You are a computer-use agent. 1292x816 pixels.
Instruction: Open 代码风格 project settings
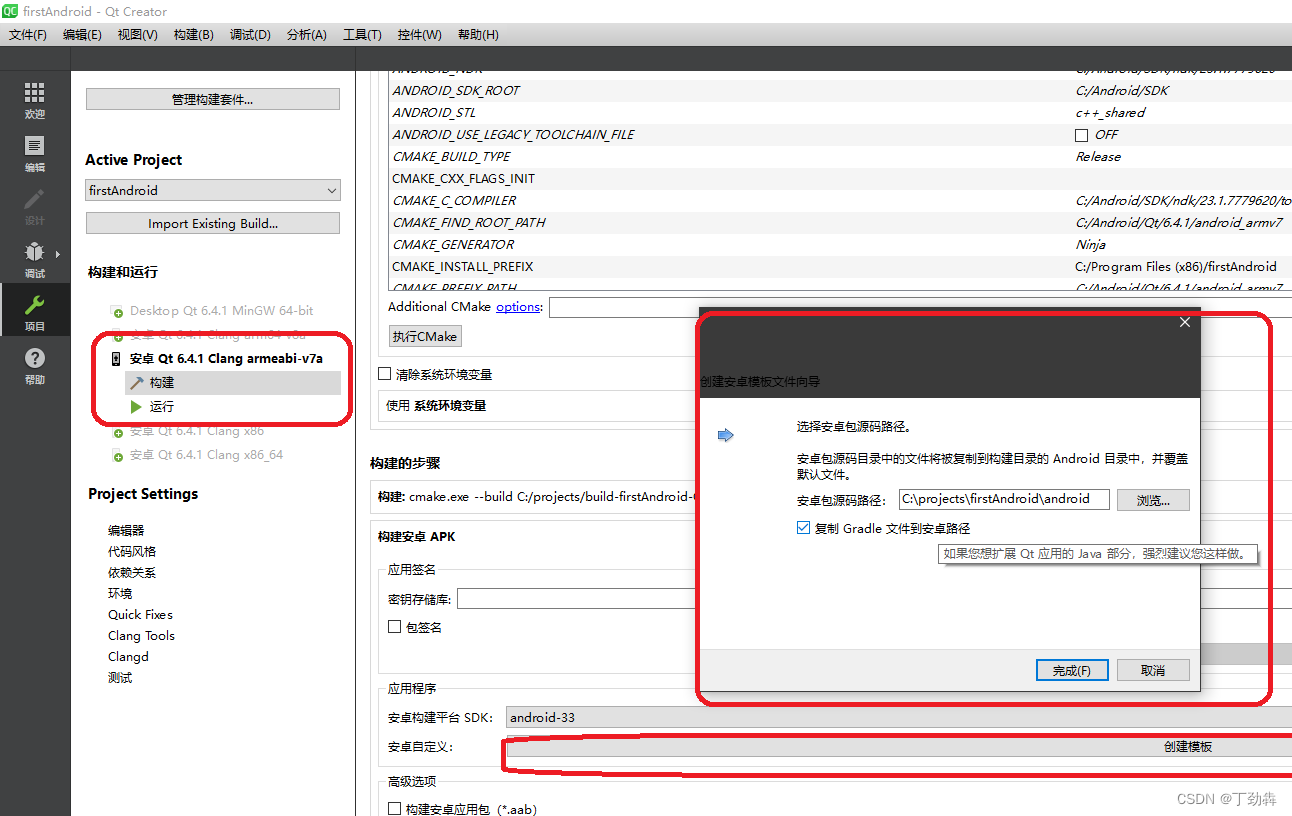point(132,551)
